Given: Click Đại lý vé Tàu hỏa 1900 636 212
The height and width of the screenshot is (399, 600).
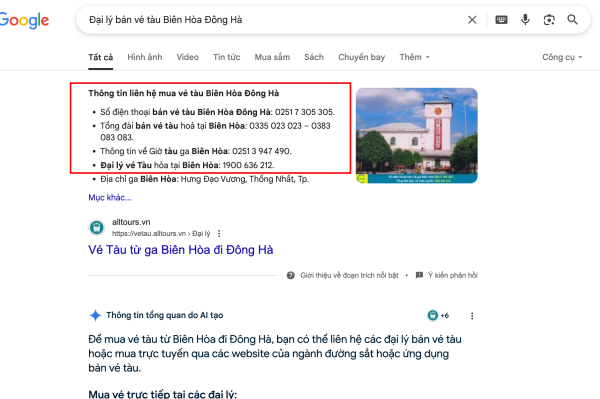Looking at the screenshot, I should pos(187,165).
